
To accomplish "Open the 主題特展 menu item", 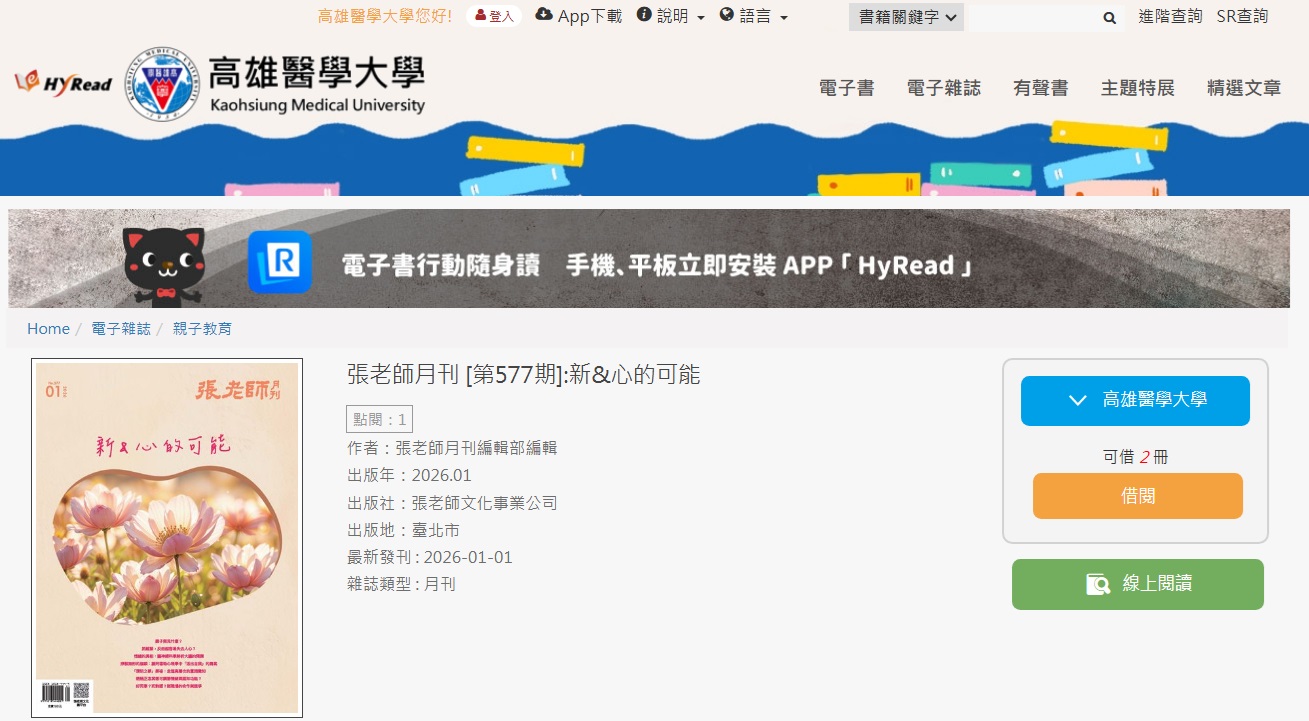I will point(1137,88).
